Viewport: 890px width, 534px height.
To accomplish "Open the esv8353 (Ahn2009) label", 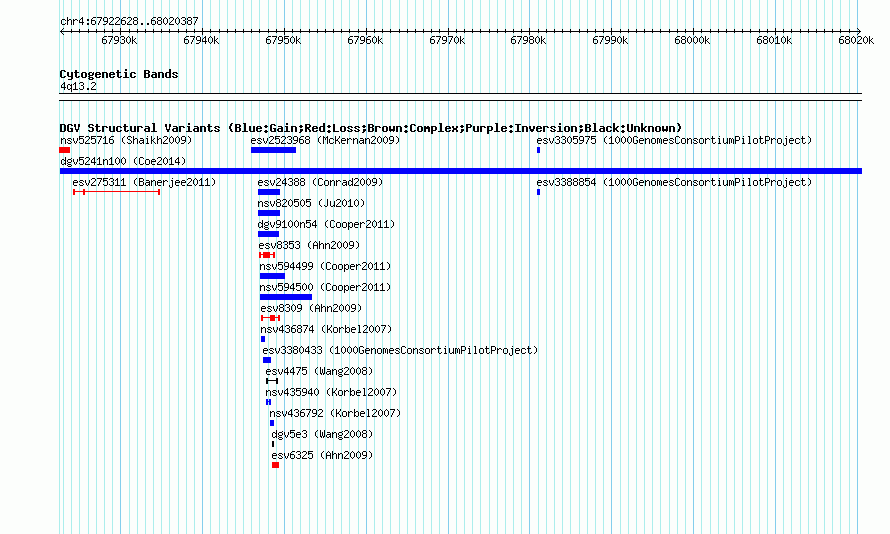I will [x=309, y=245].
